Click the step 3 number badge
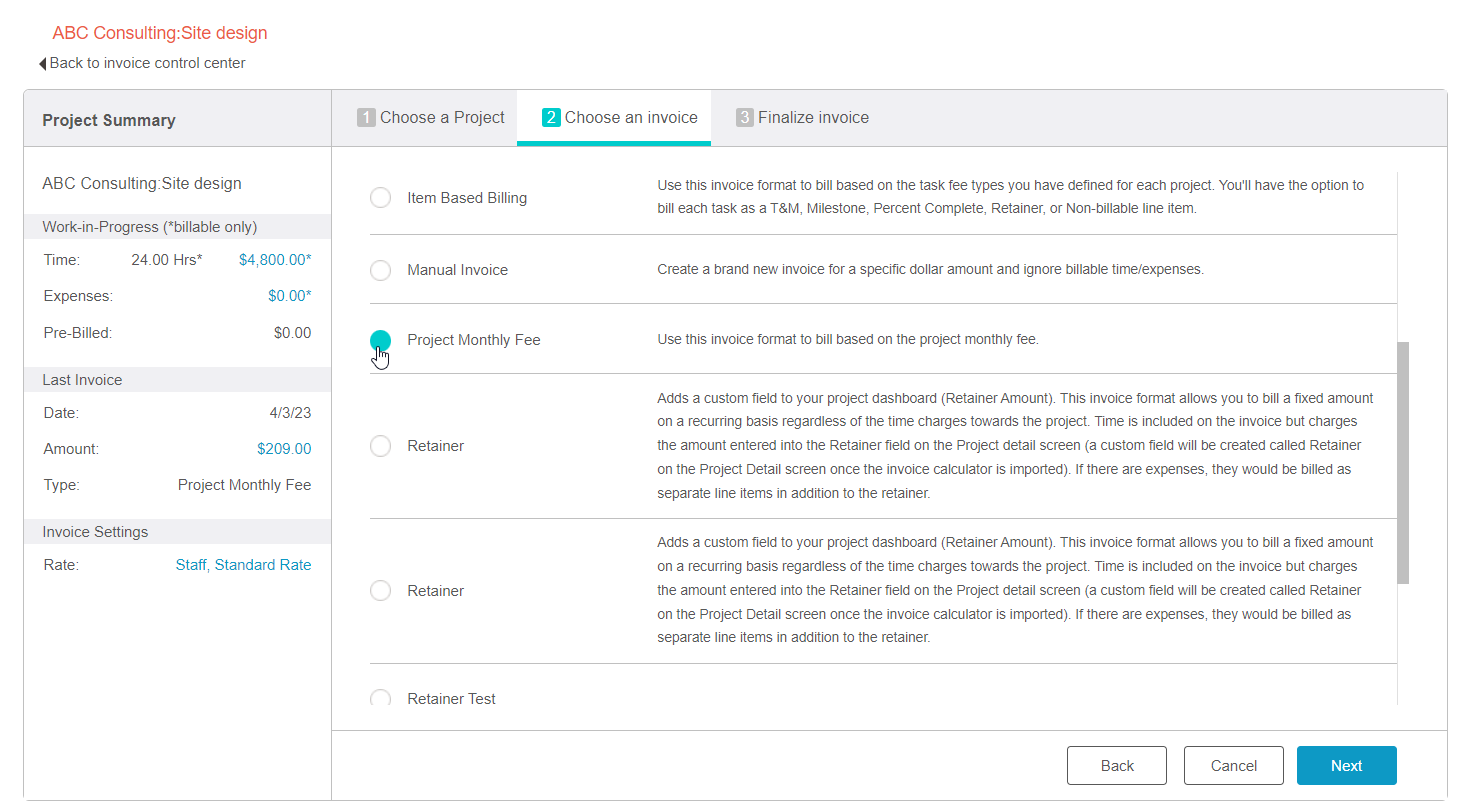This screenshot has width=1467, height=806. point(744,118)
